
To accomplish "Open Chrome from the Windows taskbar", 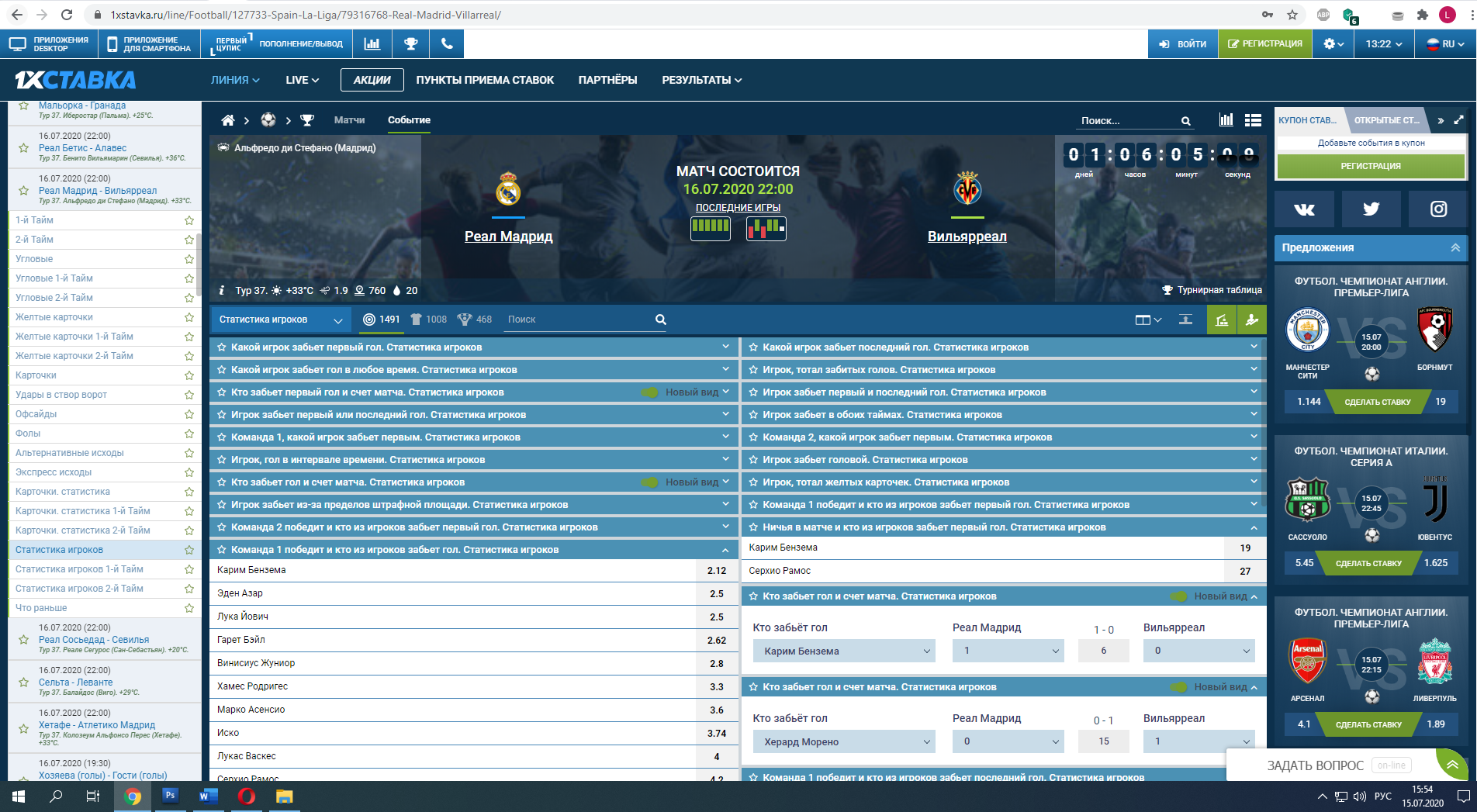I will 133,796.
